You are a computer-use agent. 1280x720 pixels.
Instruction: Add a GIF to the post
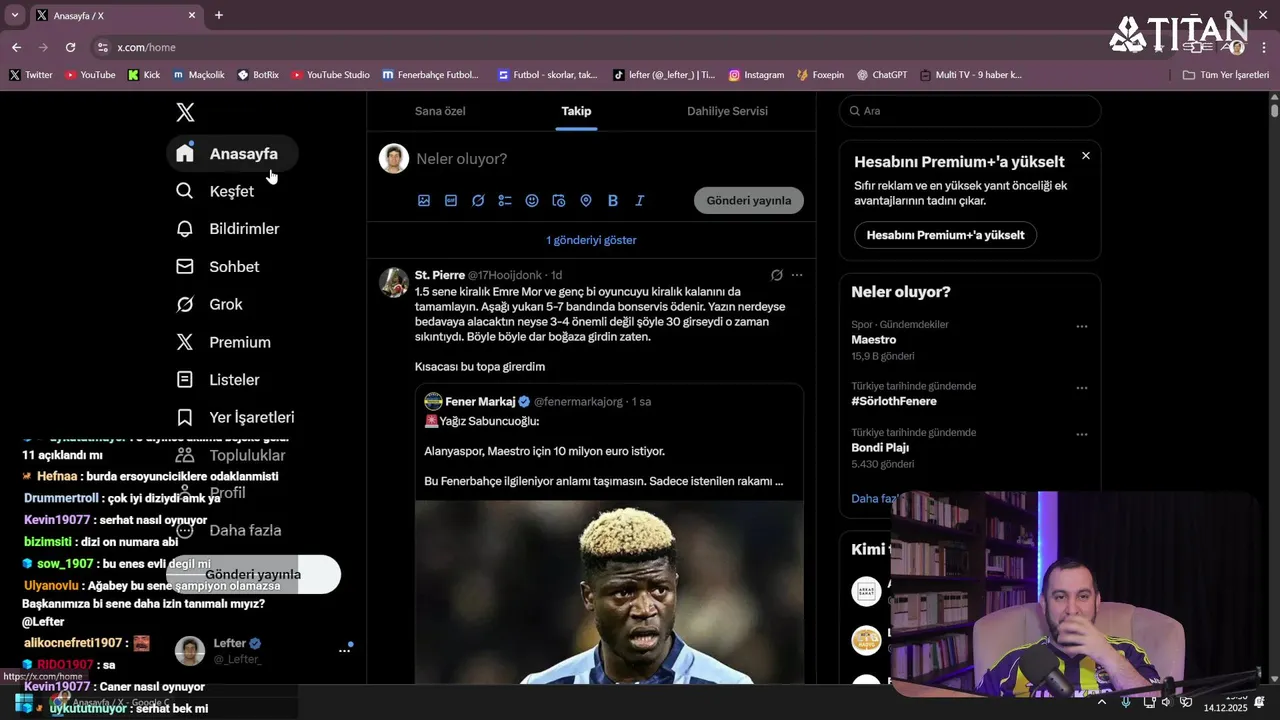pos(451,200)
